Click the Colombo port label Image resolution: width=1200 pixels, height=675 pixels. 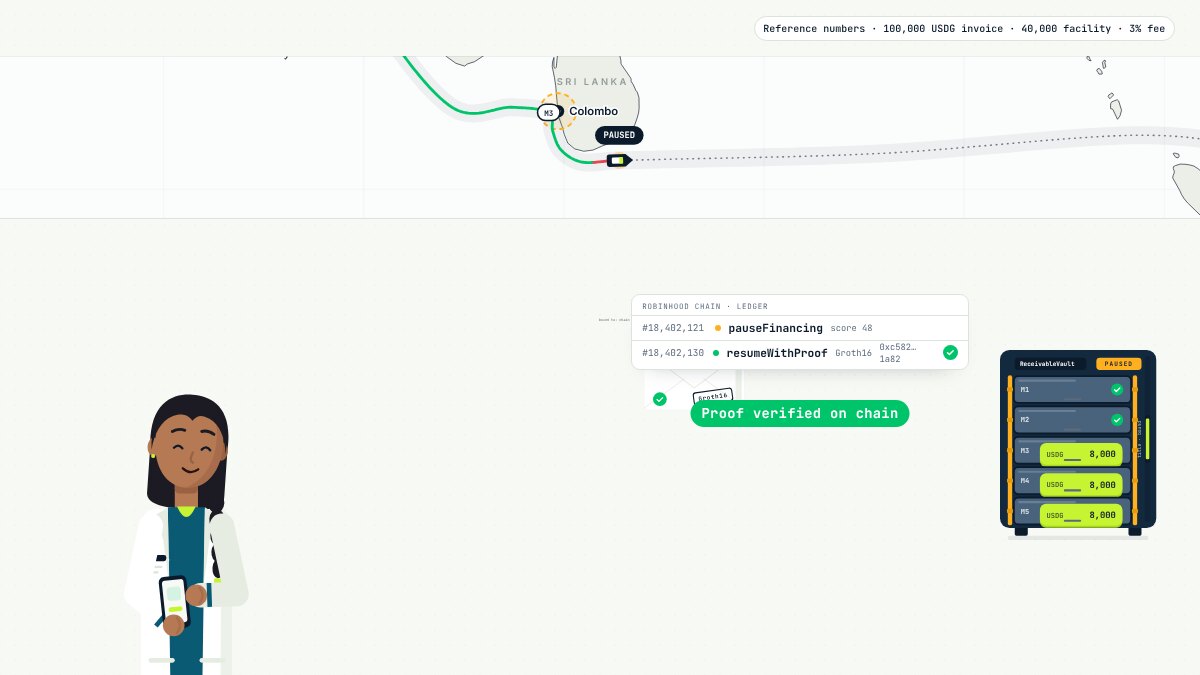593,111
